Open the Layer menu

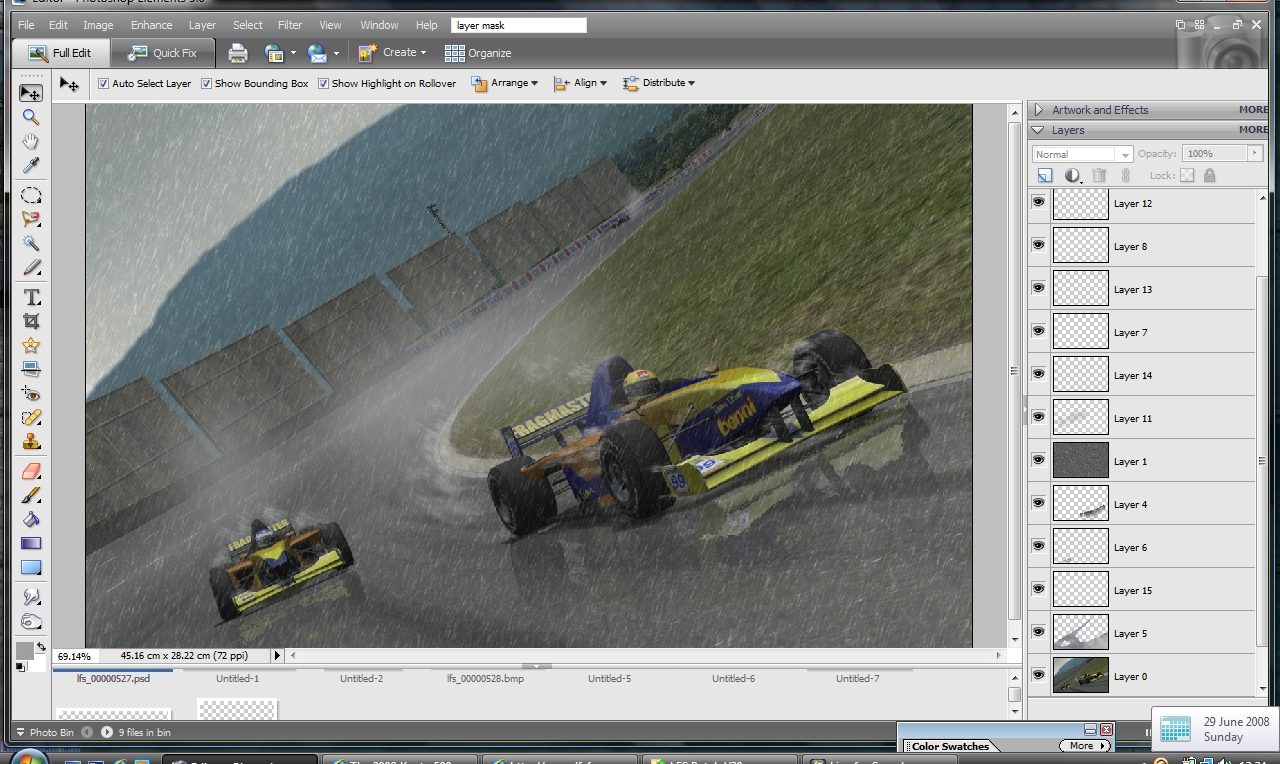(x=202, y=25)
